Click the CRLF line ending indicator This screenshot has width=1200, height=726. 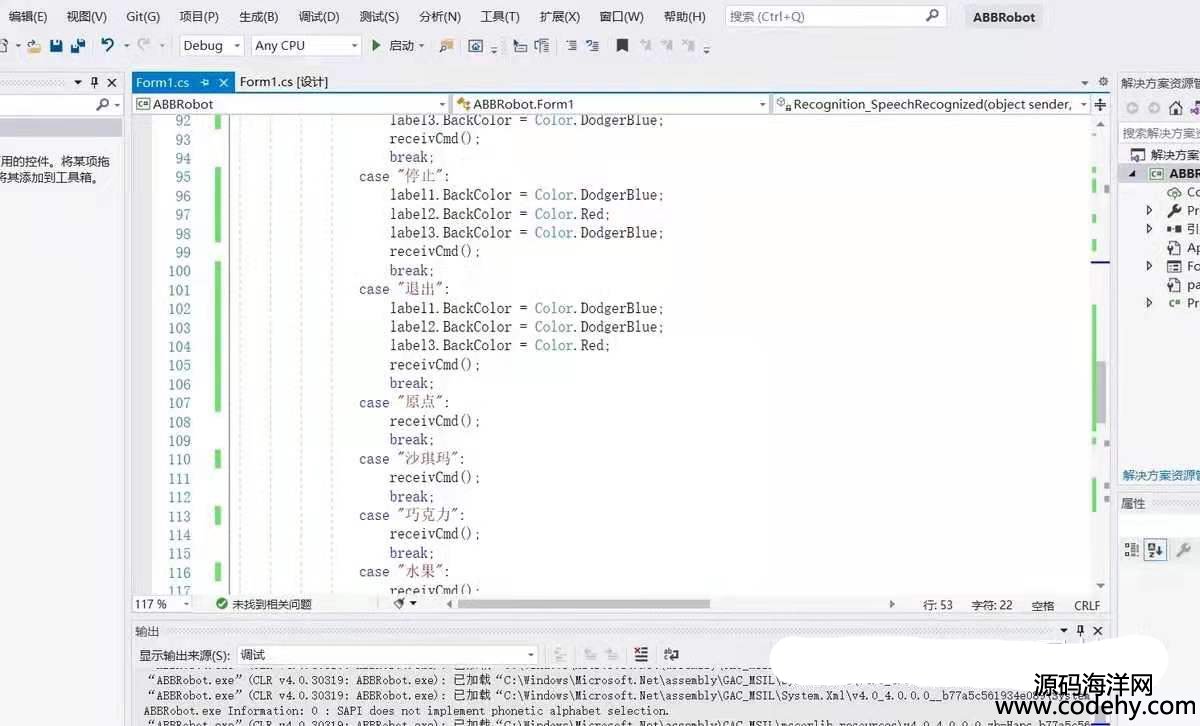pos(1087,605)
